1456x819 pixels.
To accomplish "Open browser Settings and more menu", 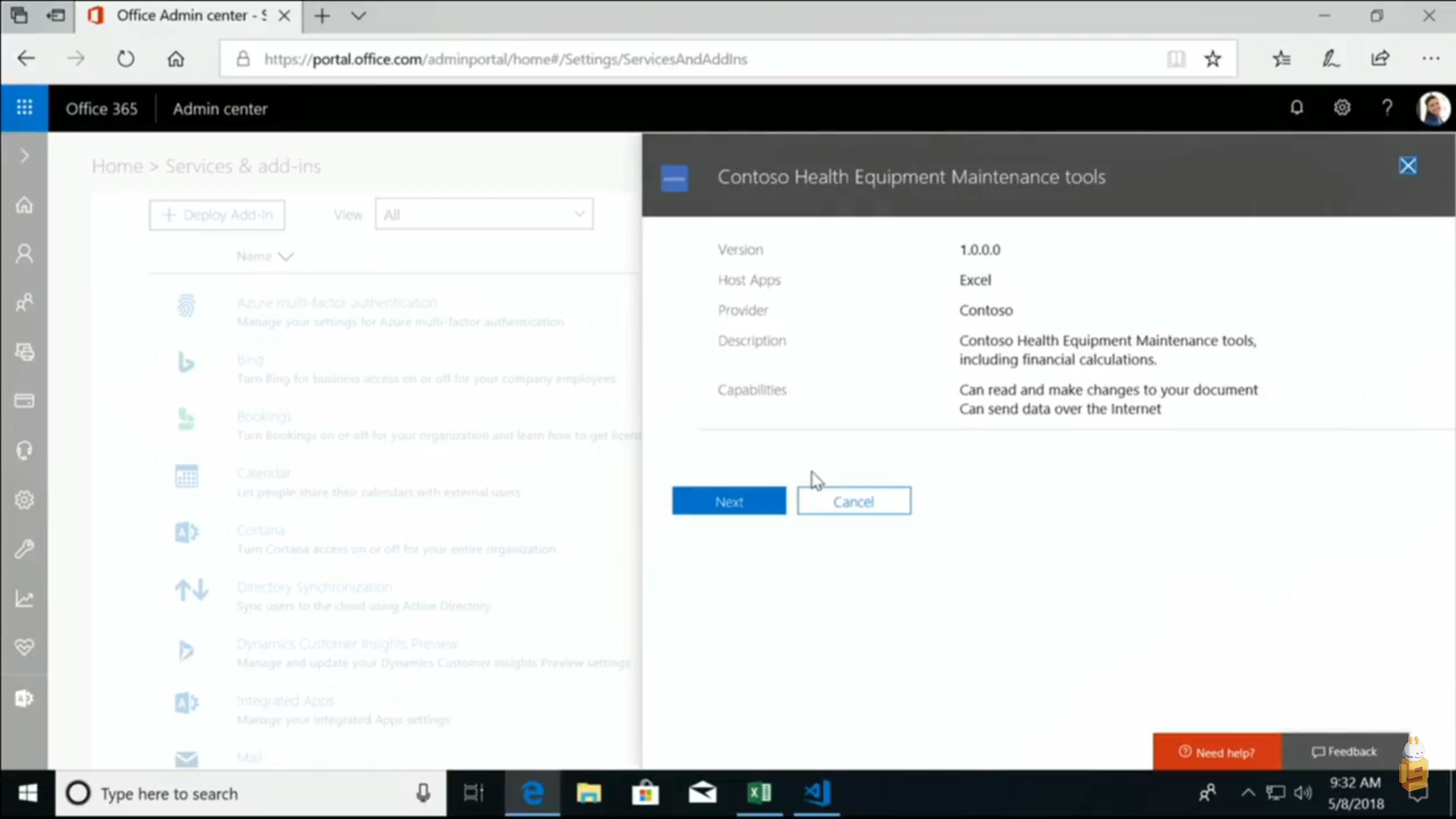I will click(x=1430, y=59).
